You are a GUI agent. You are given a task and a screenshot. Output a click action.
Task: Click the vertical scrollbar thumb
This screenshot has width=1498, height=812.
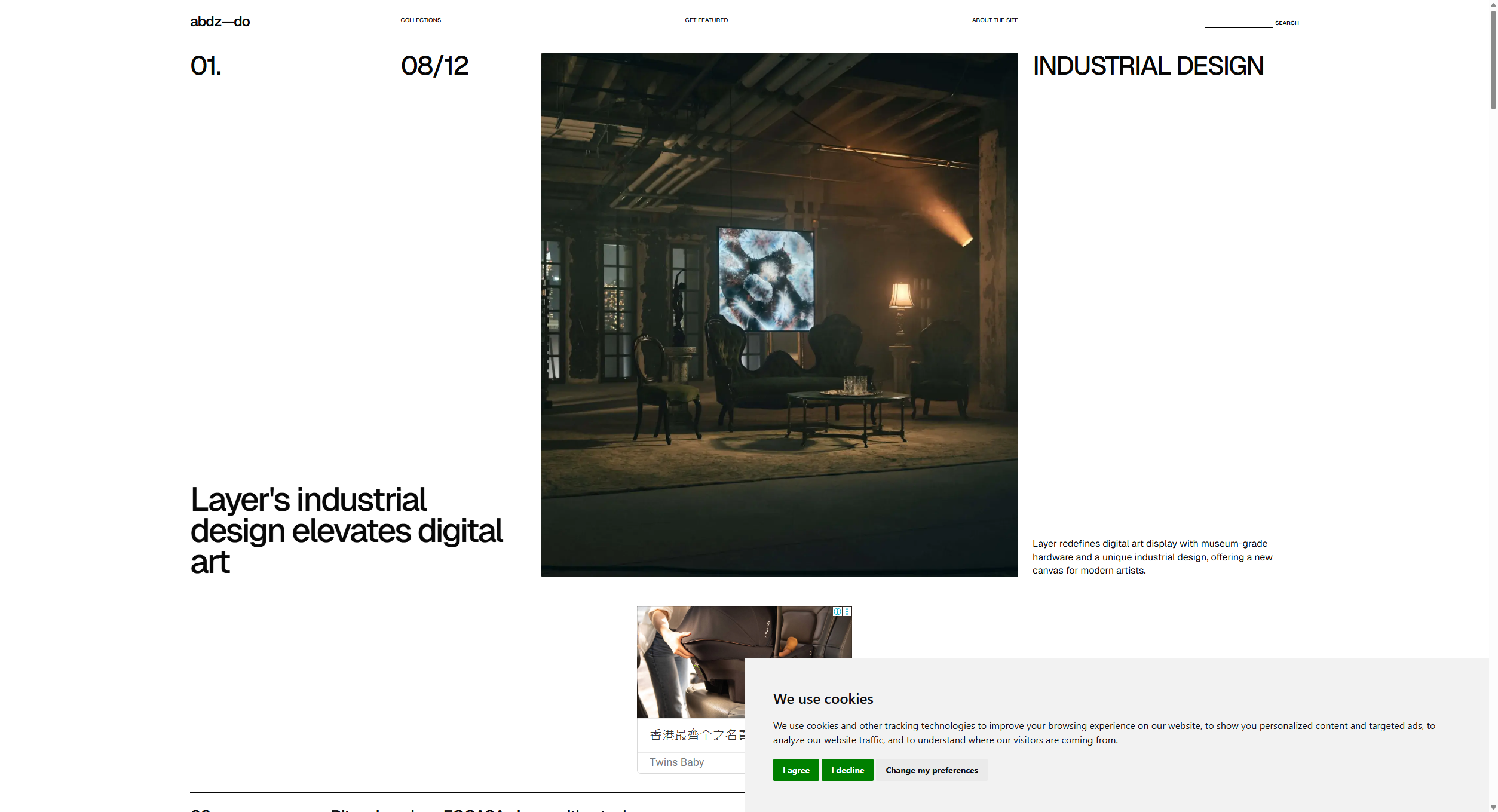[1493, 59]
